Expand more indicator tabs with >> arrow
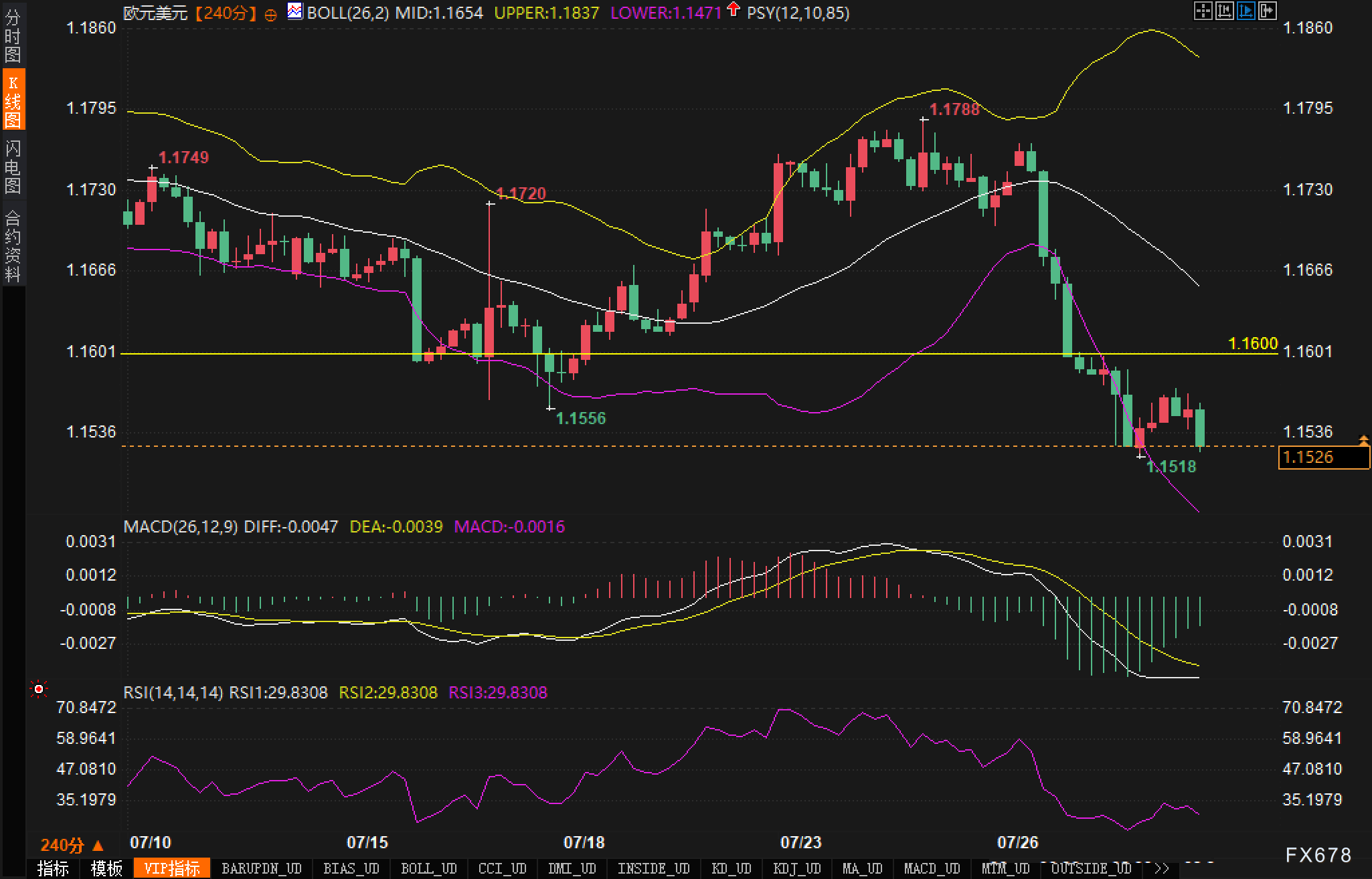This screenshot has width=1372, height=879. tap(1162, 868)
